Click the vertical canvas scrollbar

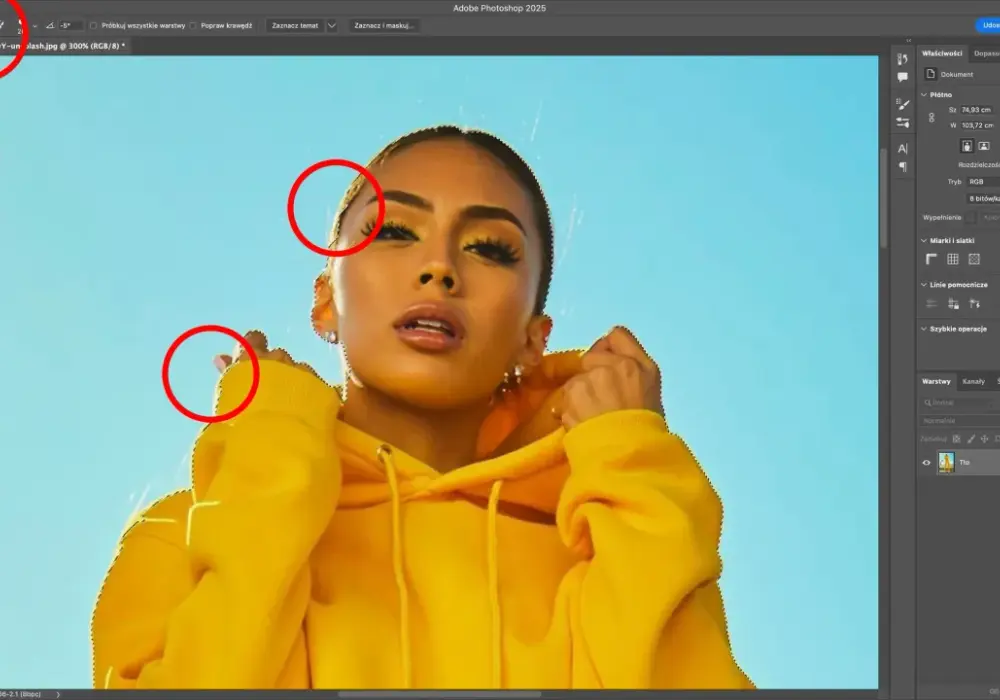pyautogui.click(x=883, y=198)
